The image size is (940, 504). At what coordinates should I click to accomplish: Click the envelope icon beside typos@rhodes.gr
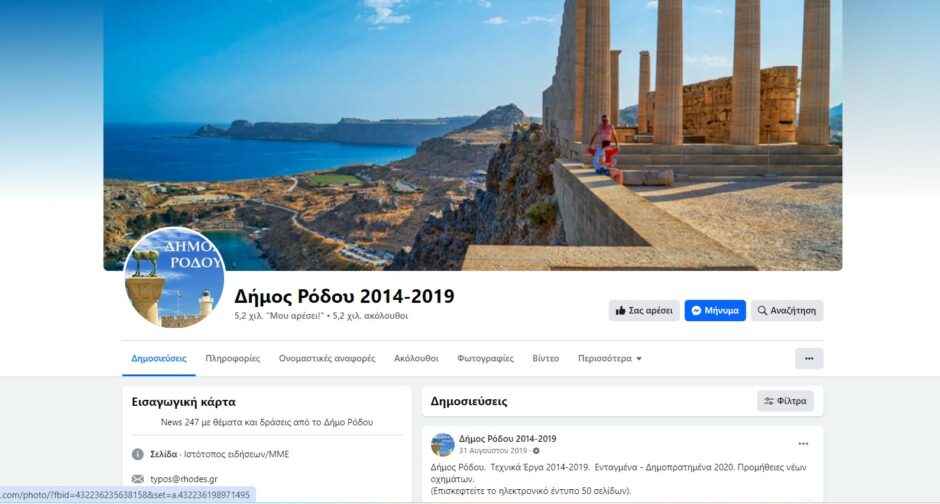pyautogui.click(x=138, y=479)
